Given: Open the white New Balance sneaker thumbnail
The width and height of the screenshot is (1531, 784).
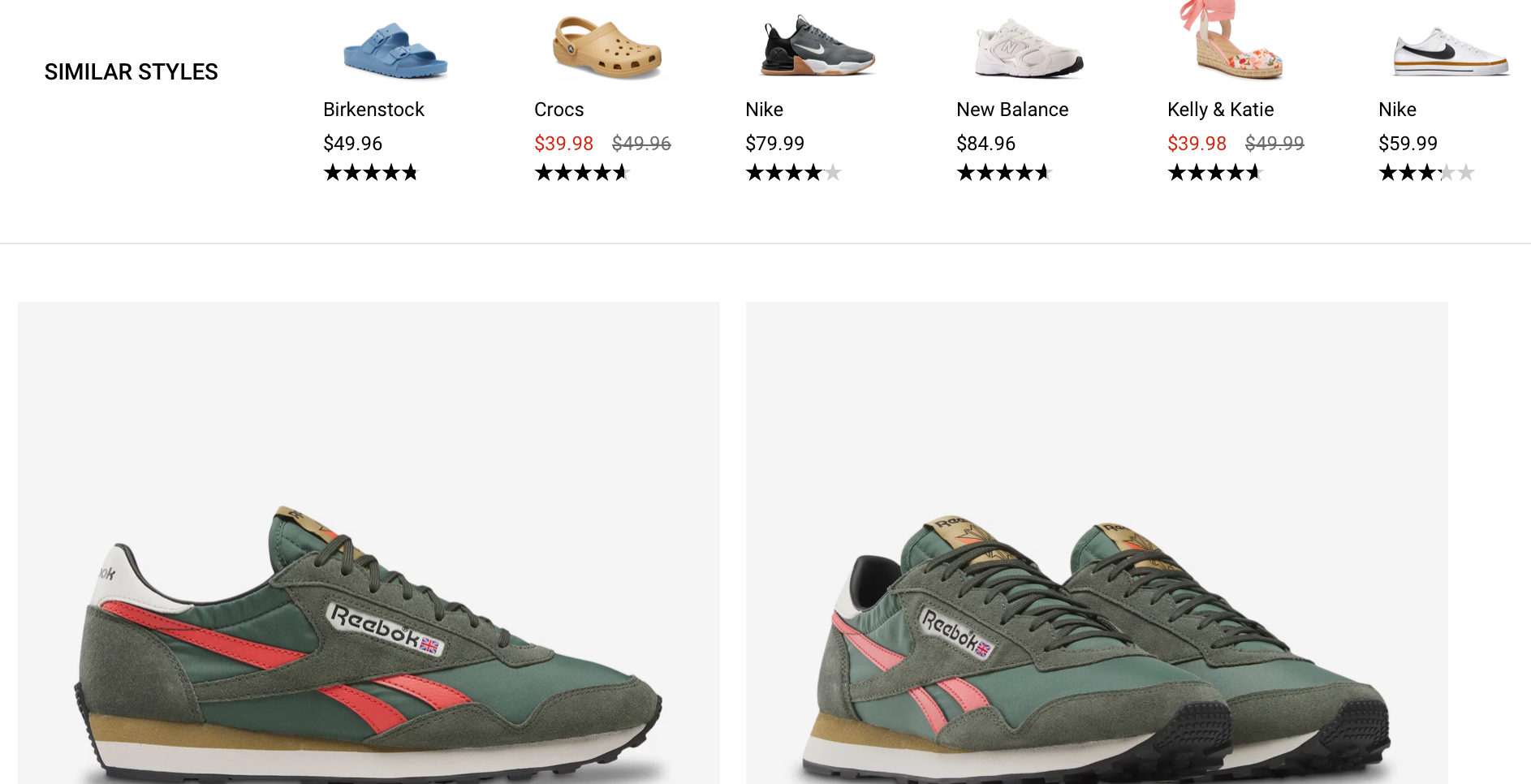Looking at the screenshot, I should (x=1029, y=48).
